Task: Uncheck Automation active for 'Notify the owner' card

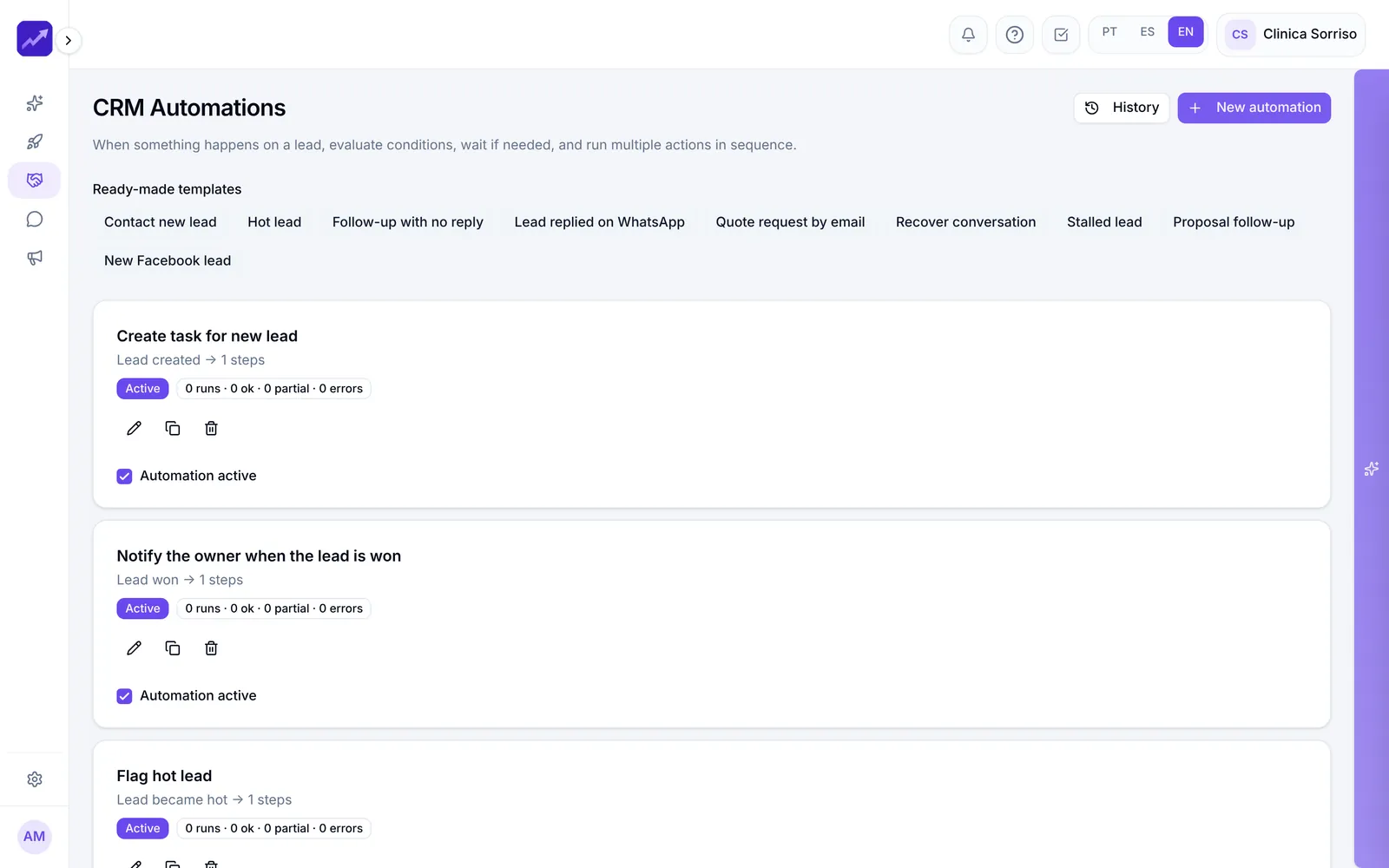Action: pyautogui.click(x=124, y=696)
